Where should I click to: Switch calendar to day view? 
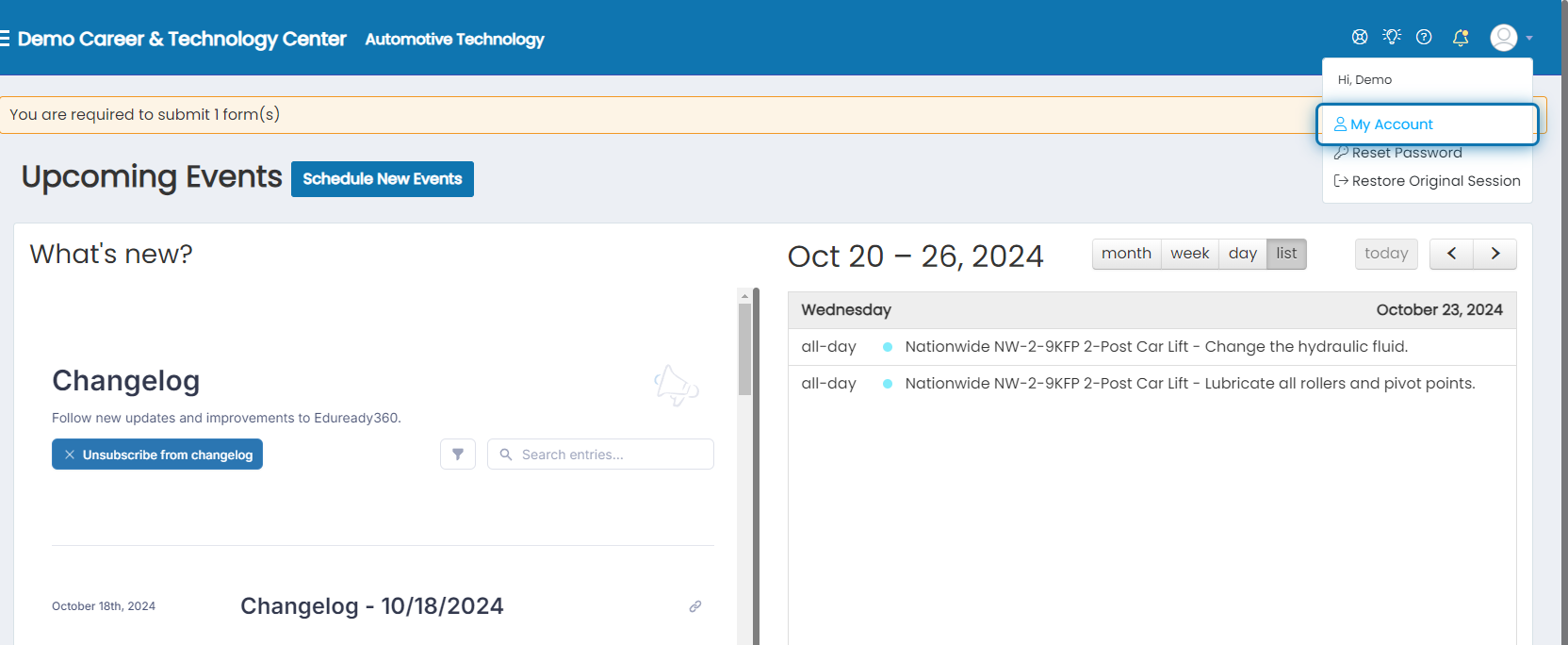click(1243, 254)
